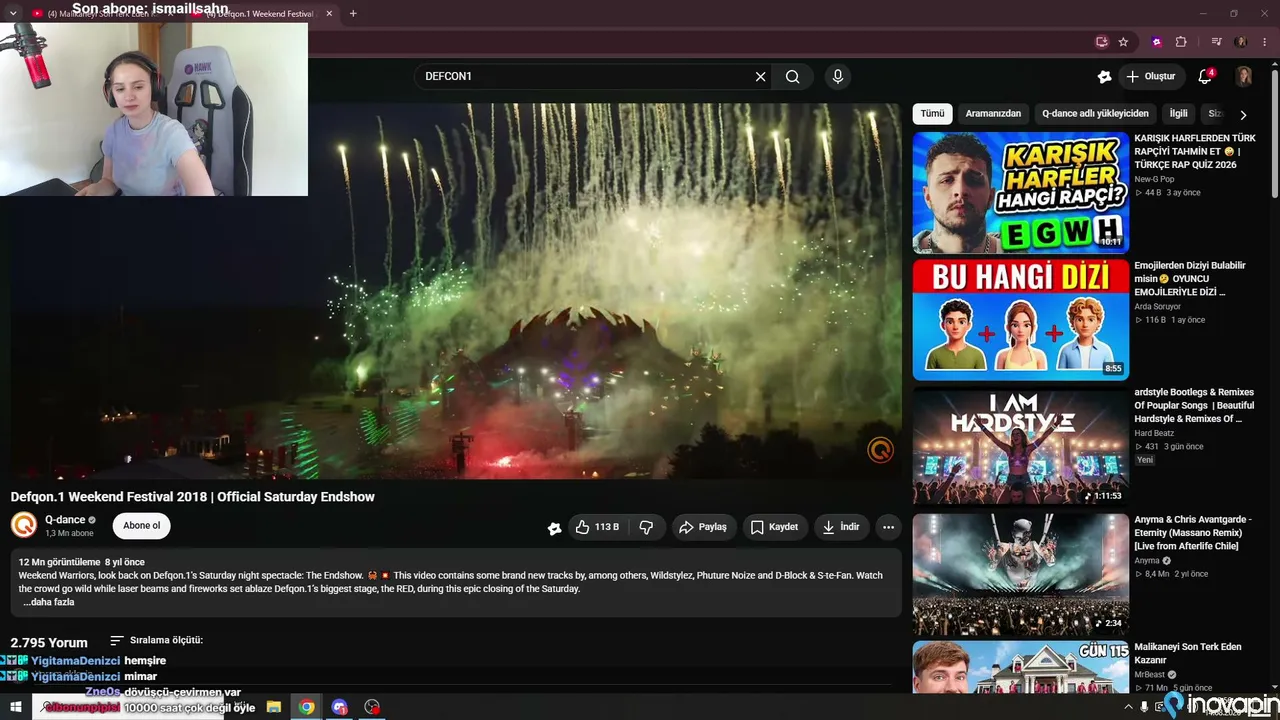The width and height of the screenshot is (1280, 720).
Task: Click the Paylaş share button
Action: (703, 527)
